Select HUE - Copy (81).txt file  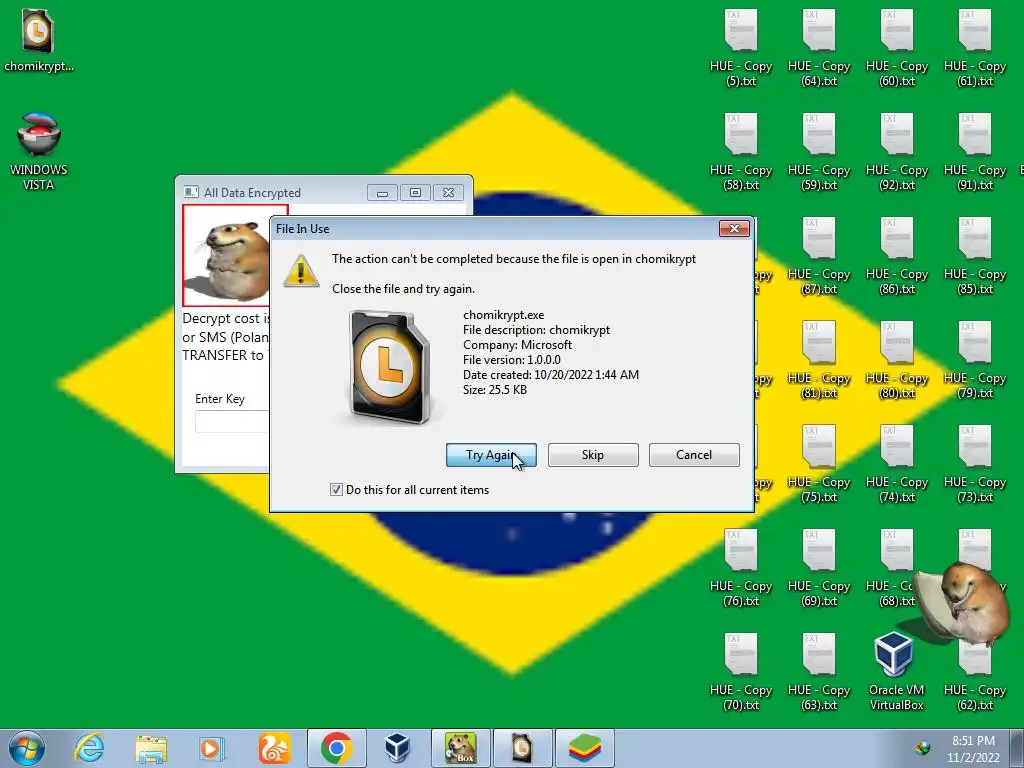tap(819, 359)
